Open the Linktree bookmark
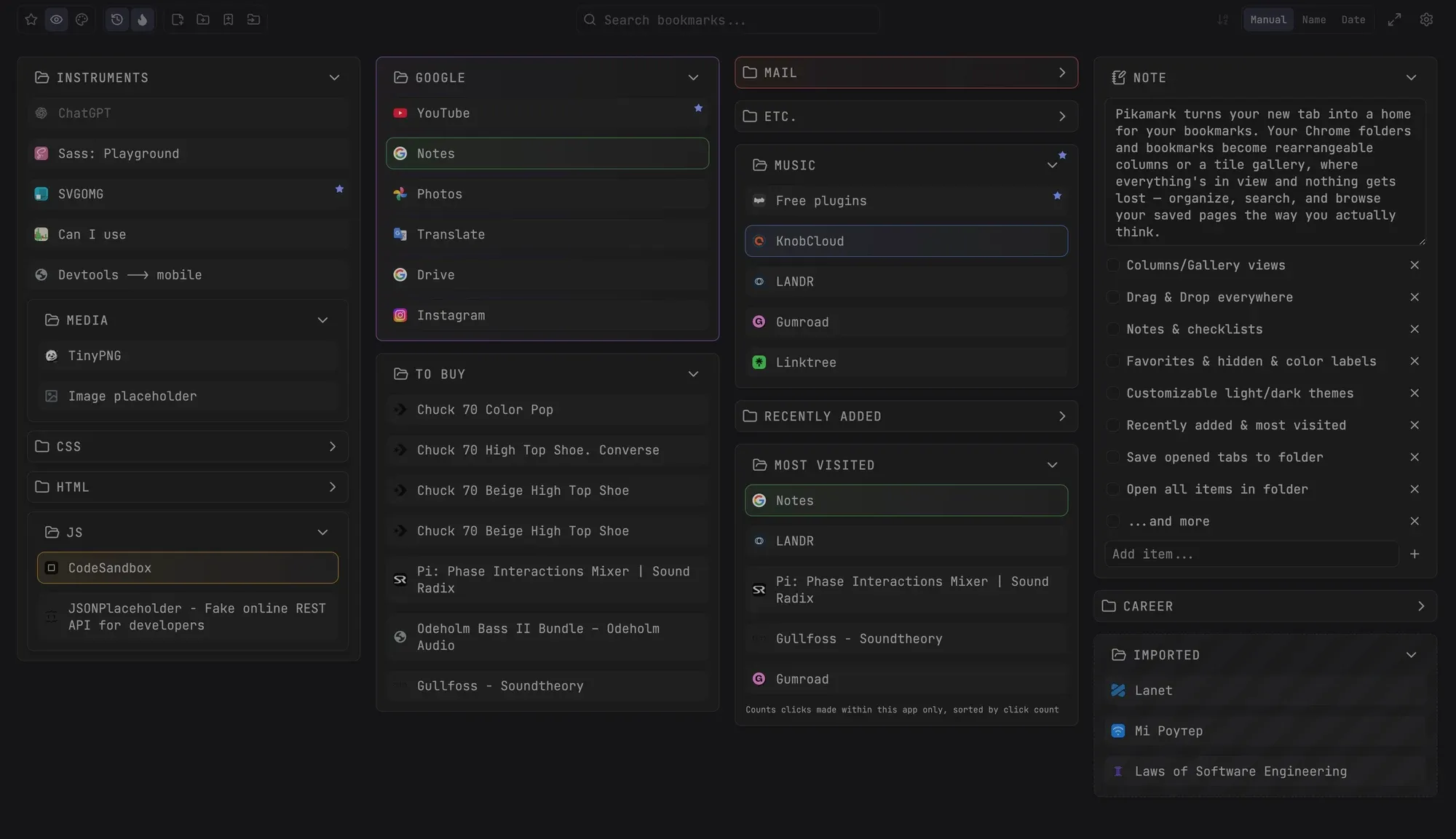This screenshot has height=839, width=1456. pos(906,362)
